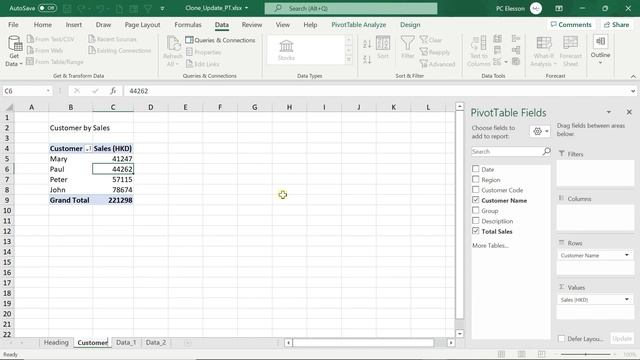Open Customize Quick Access Toolbar dropdown

(162, 8)
